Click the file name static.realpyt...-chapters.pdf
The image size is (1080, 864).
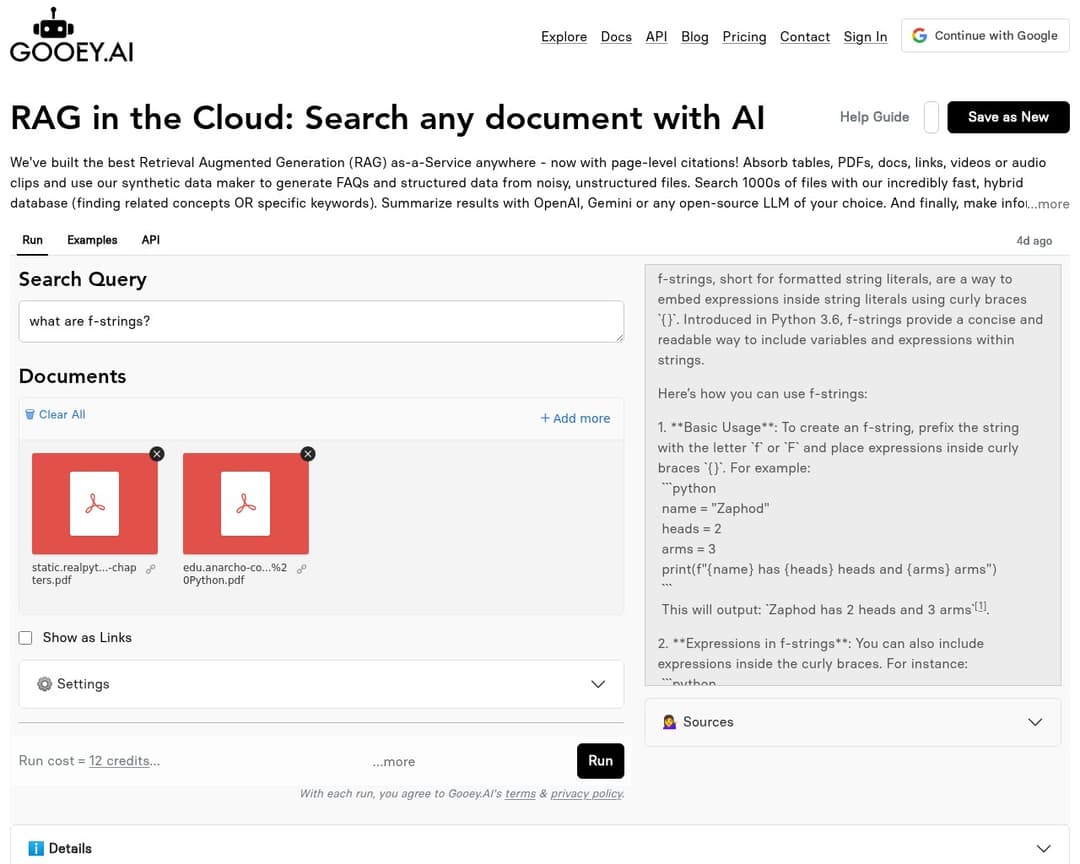point(84,573)
